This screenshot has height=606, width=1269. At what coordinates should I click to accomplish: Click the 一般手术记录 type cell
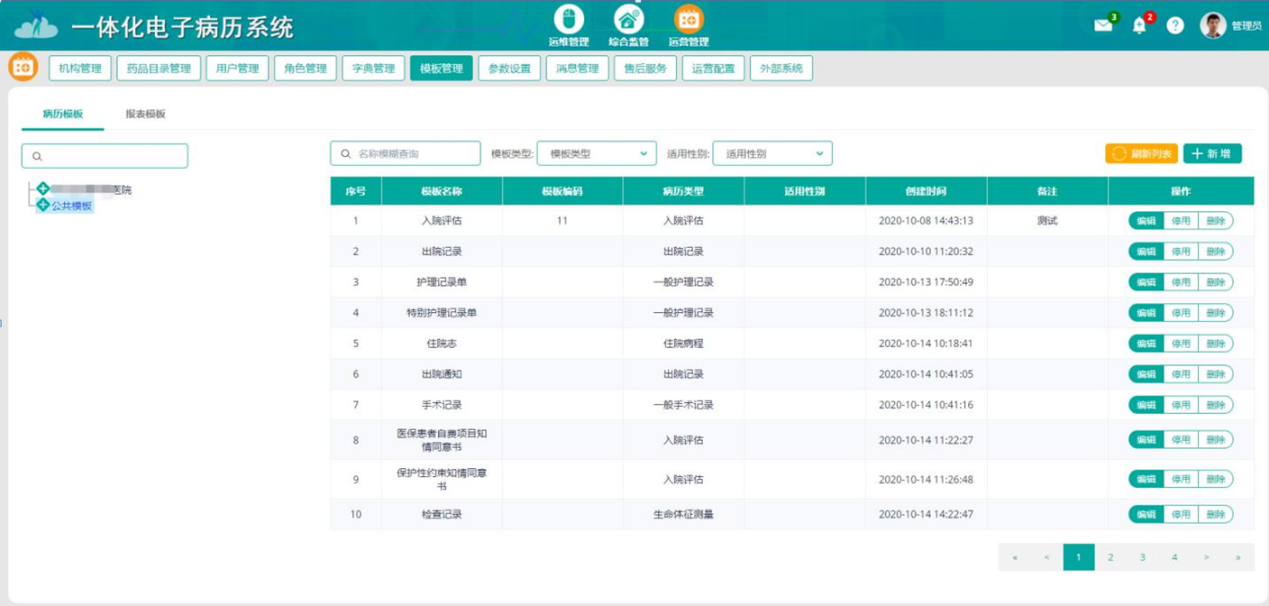683,405
